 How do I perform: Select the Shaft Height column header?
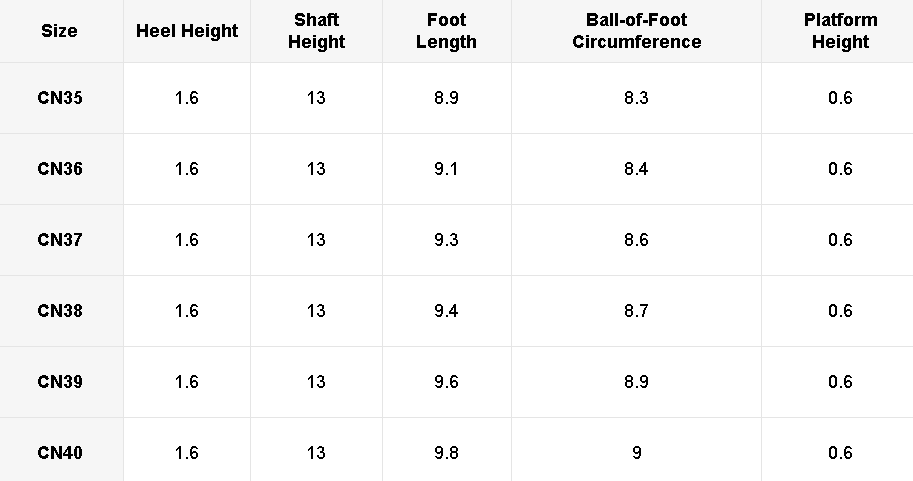(316, 31)
